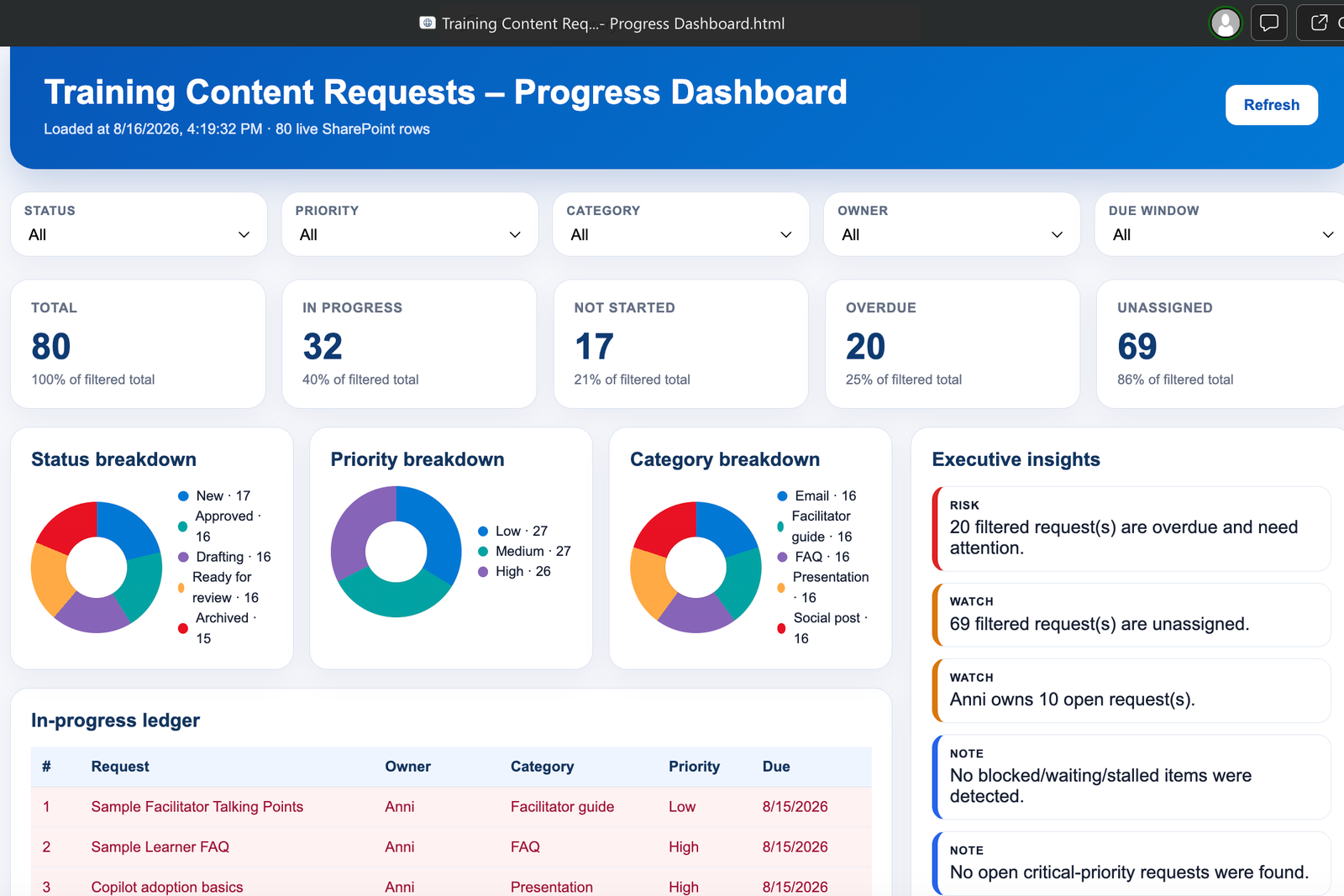Click the Status breakdown donut chart

pyautogui.click(x=97, y=568)
